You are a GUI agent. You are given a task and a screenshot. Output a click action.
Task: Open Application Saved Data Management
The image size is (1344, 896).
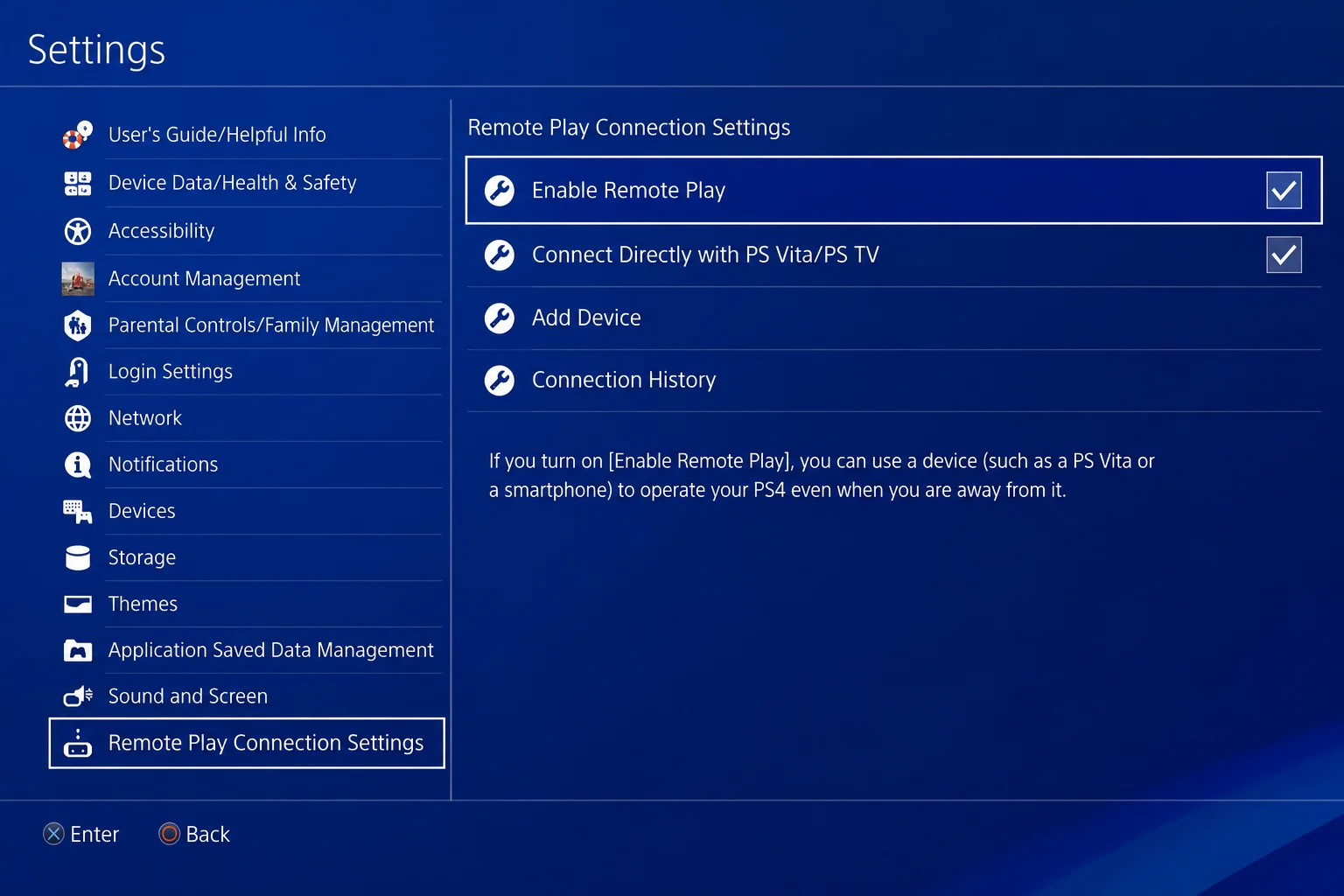(x=247, y=650)
